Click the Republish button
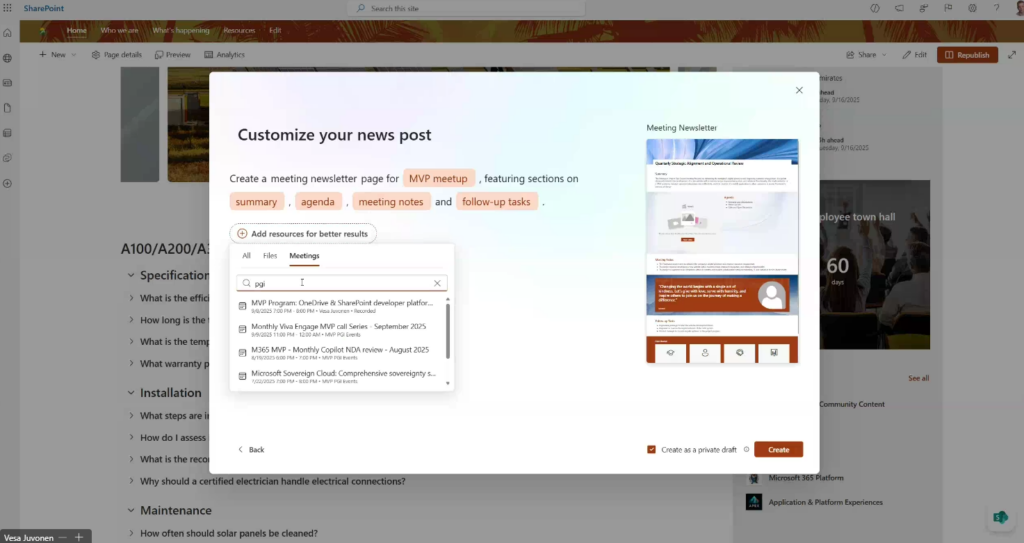Viewport: 1024px width, 543px height. (x=967, y=55)
